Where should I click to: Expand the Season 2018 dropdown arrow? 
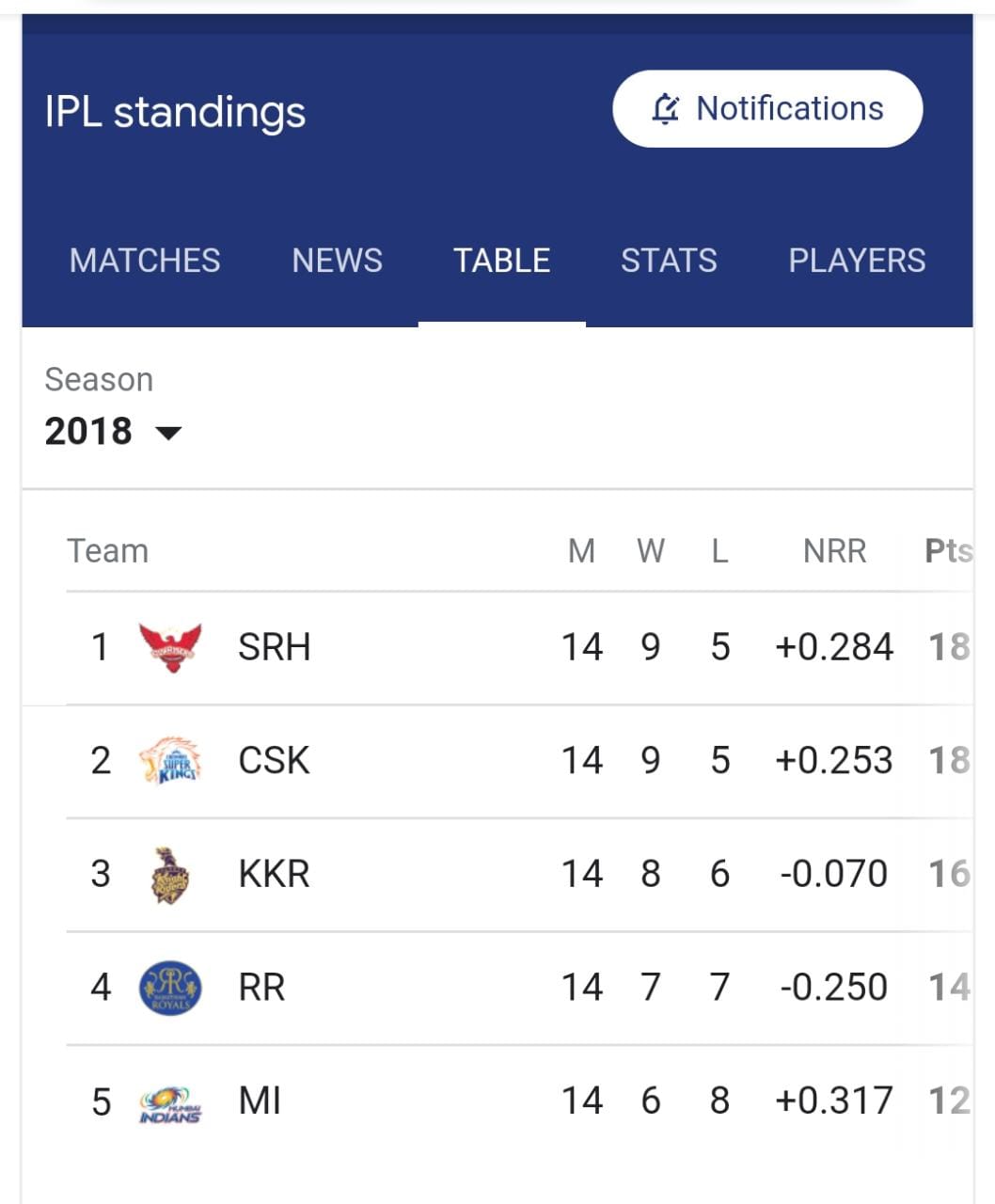point(167,433)
